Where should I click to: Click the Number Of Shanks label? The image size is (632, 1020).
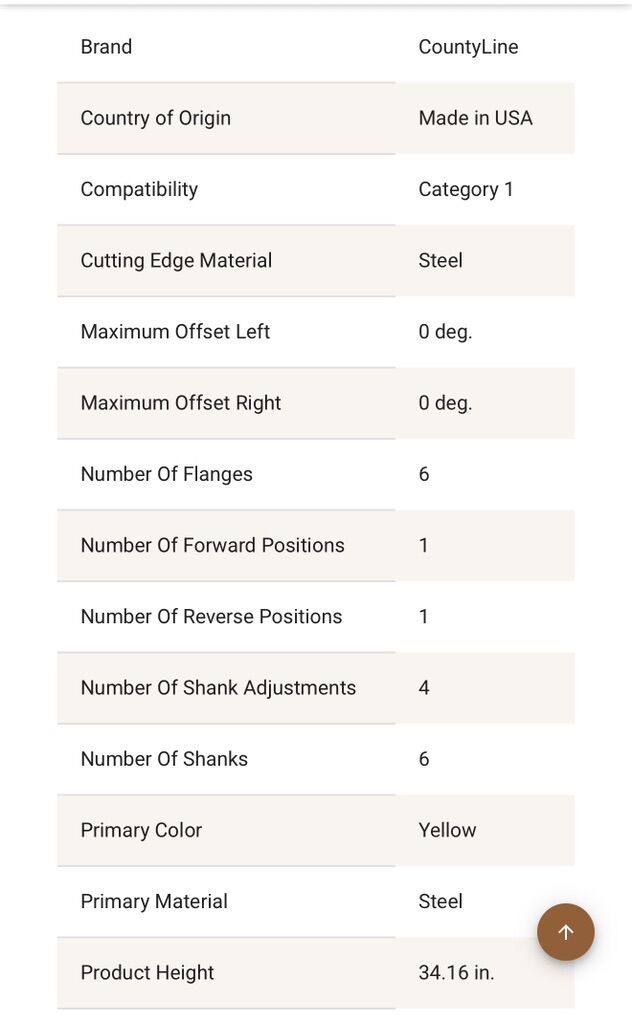[x=164, y=759]
